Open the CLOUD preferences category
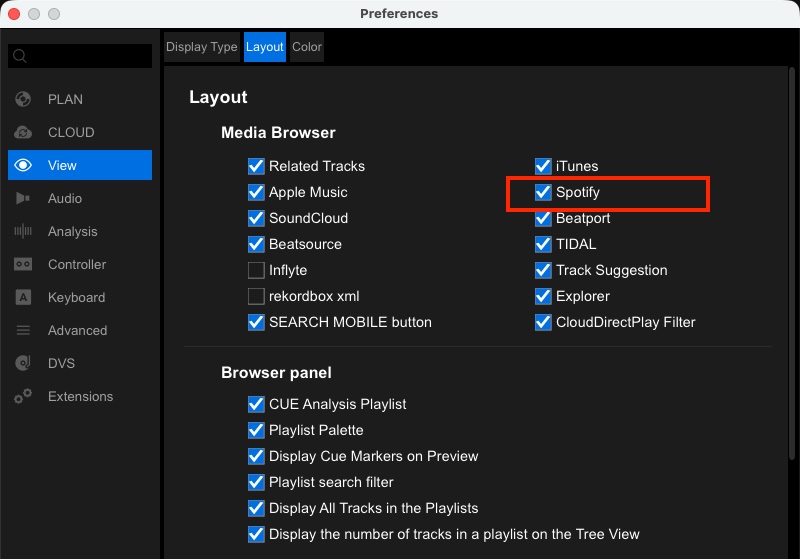This screenshot has width=800, height=559. pyautogui.click(x=71, y=132)
